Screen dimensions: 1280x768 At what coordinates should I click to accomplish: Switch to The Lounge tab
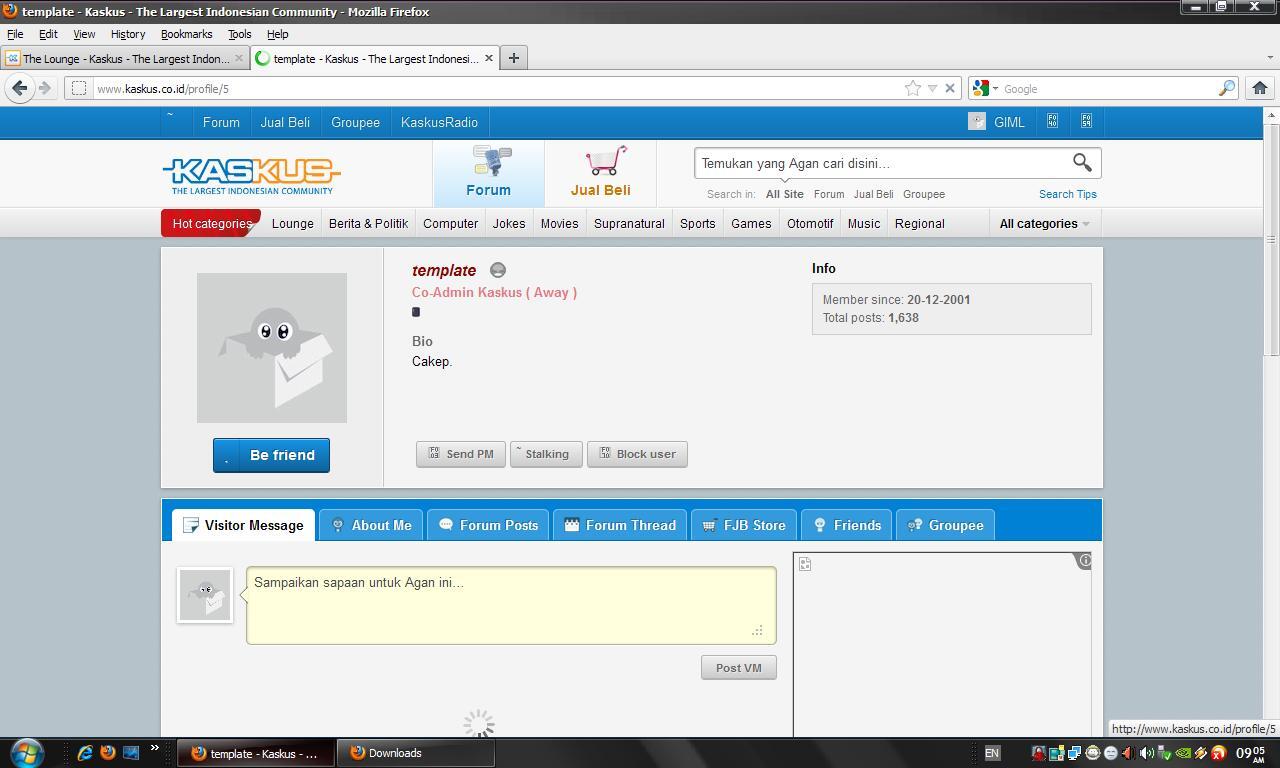point(125,58)
